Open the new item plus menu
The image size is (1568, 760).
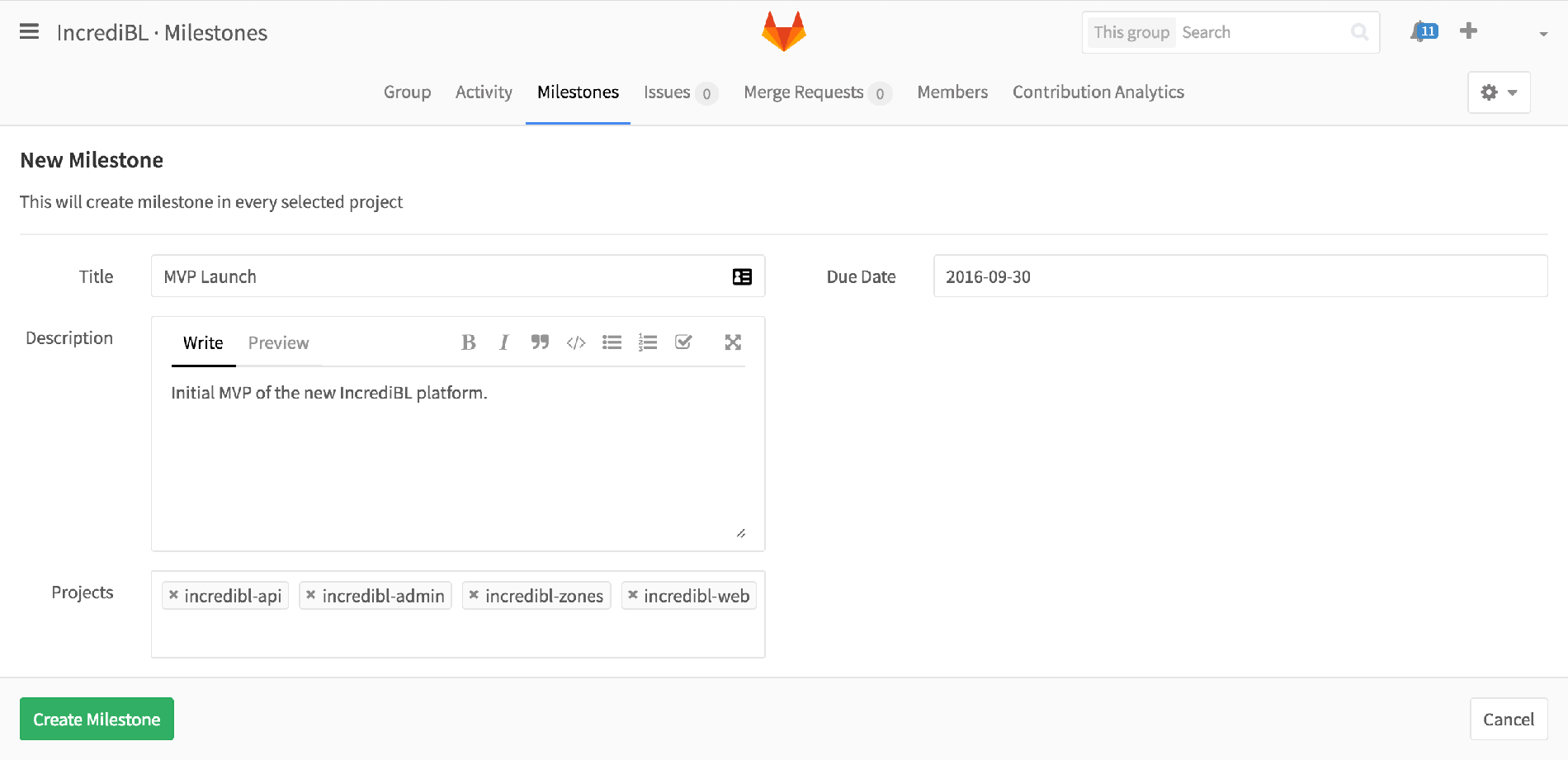click(1468, 31)
